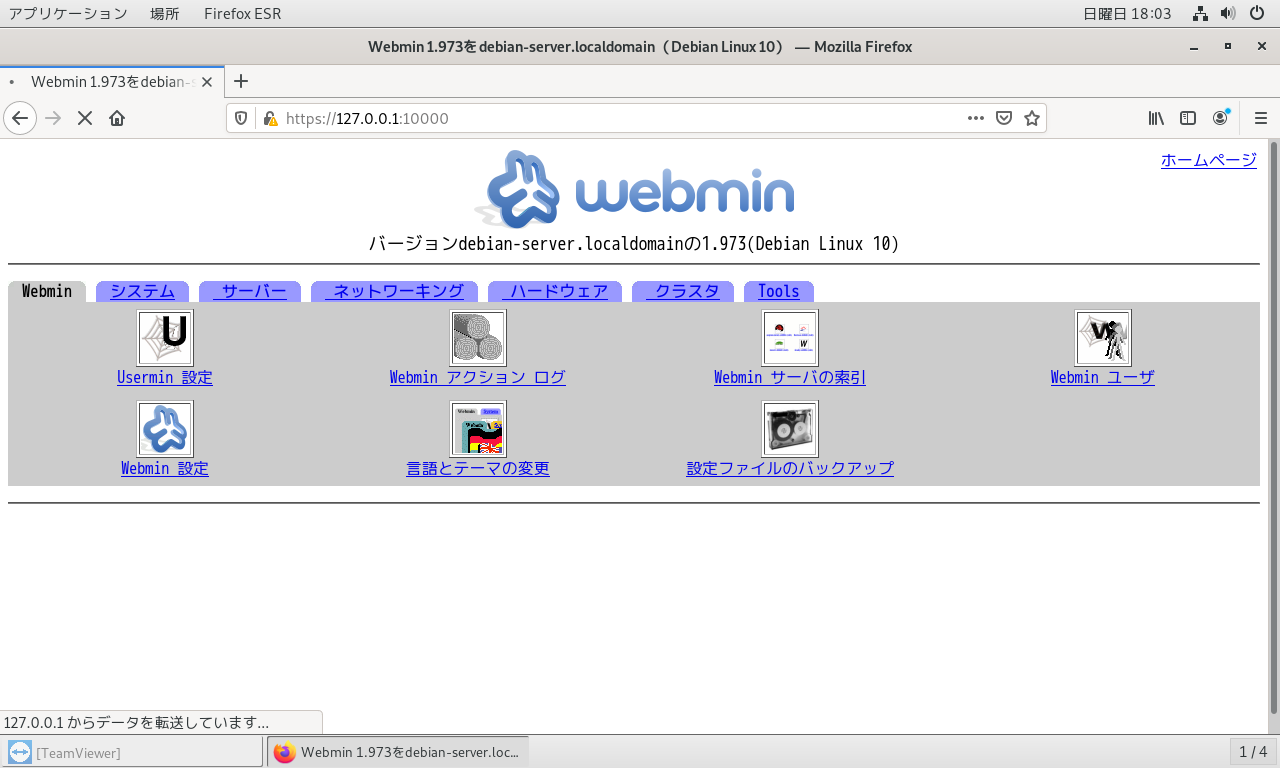Screen dimensions: 1280x768
Task: Select the Webmin 1.973 browser tab
Action: click(x=112, y=82)
